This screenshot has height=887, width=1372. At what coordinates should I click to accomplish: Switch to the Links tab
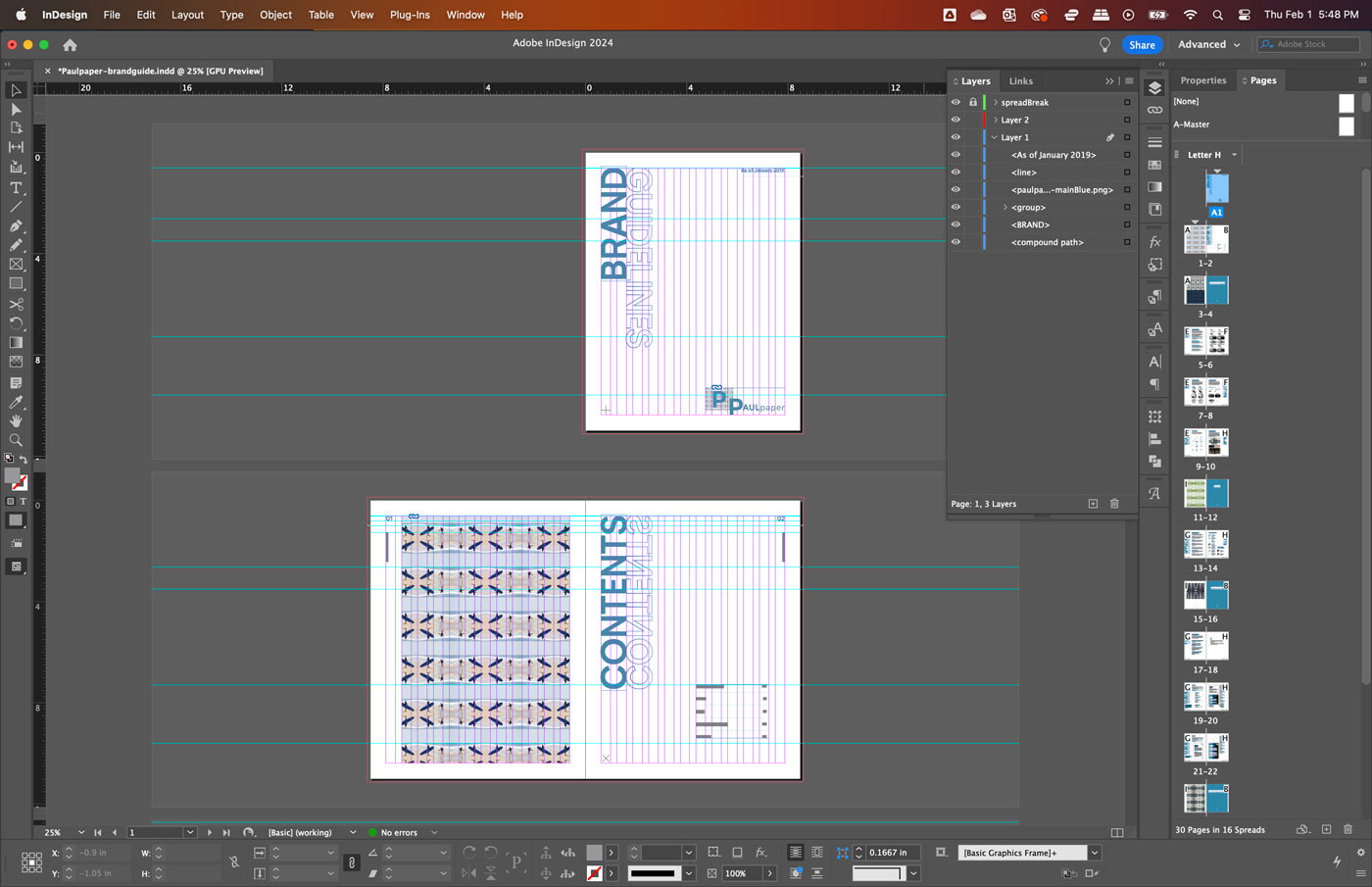pyautogui.click(x=1020, y=81)
